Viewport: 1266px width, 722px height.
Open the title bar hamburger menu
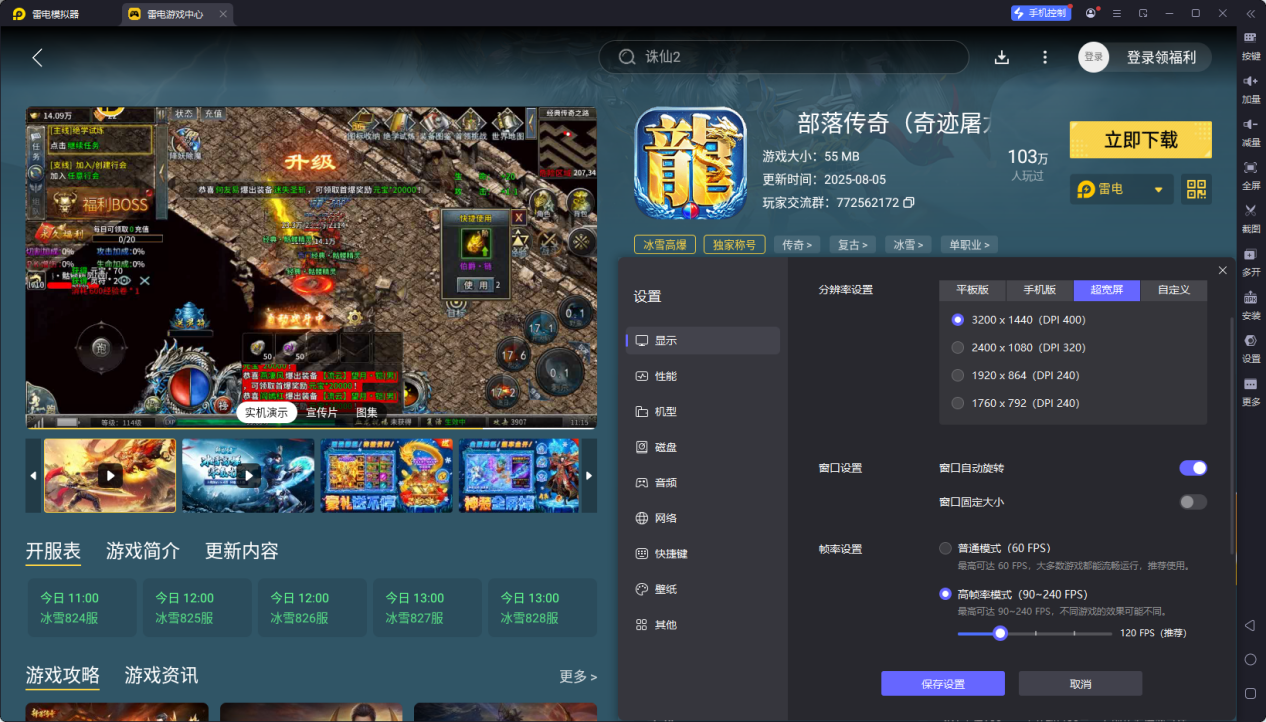pyautogui.click(x=1116, y=13)
